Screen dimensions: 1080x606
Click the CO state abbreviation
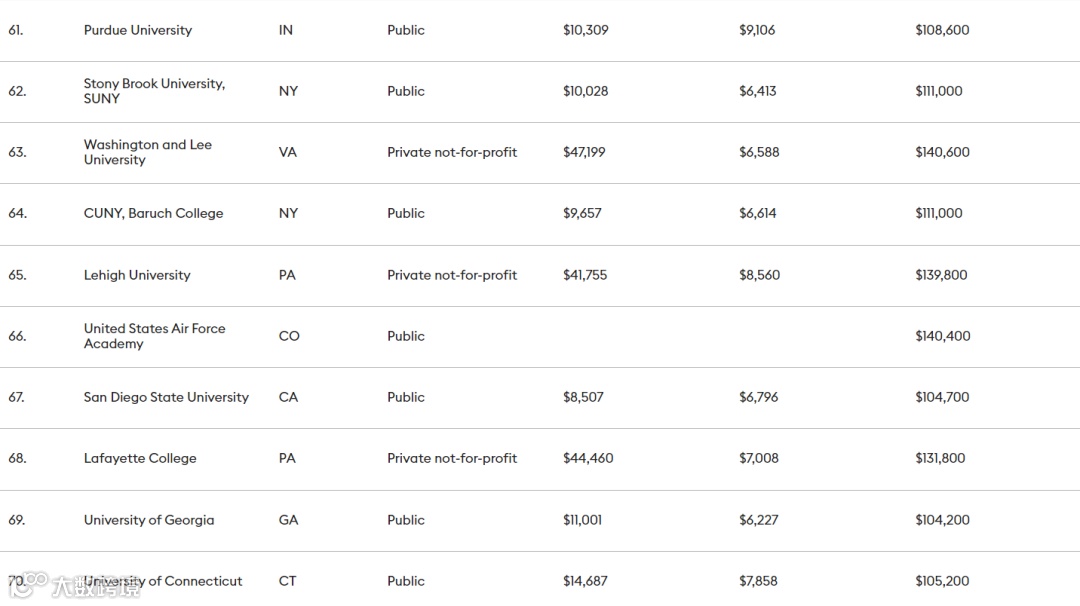(x=289, y=336)
